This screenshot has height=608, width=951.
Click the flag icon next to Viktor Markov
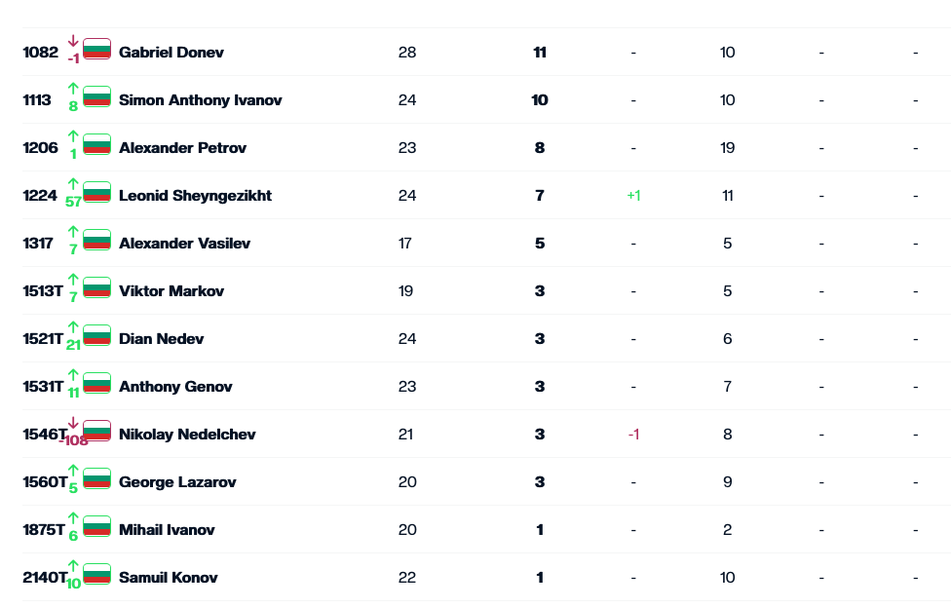coord(97,288)
